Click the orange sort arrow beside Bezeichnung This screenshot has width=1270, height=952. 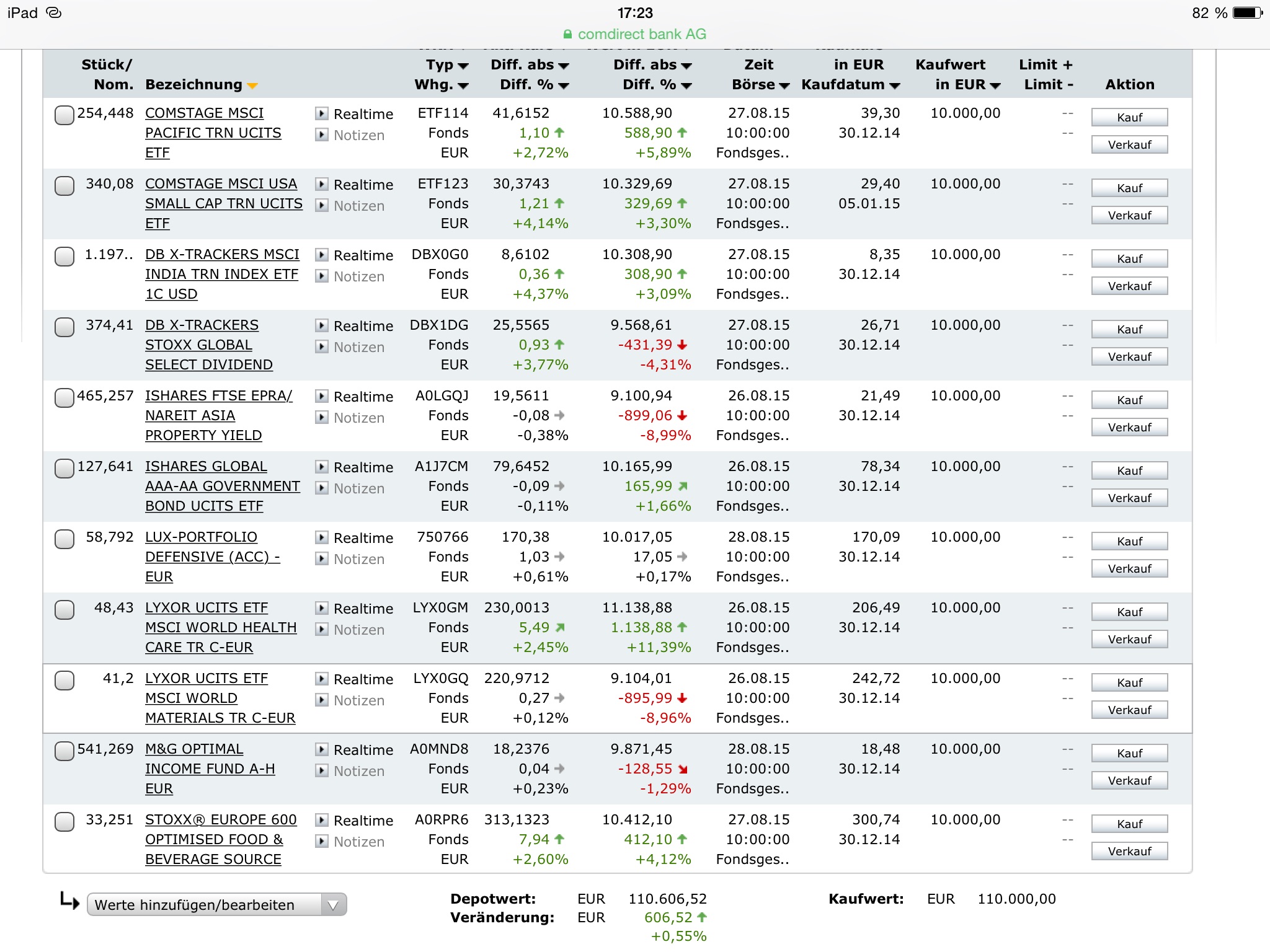pyautogui.click(x=252, y=86)
